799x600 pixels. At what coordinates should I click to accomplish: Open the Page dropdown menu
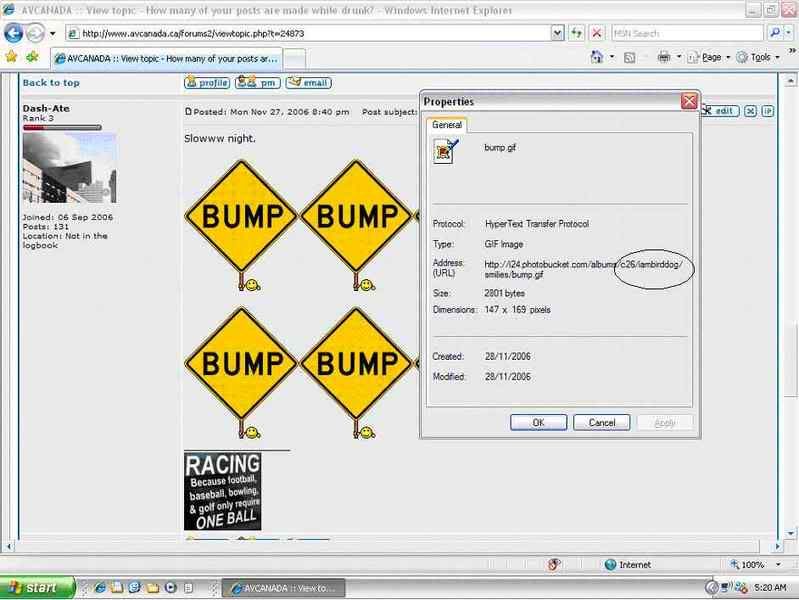pyautogui.click(x=712, y=57)
